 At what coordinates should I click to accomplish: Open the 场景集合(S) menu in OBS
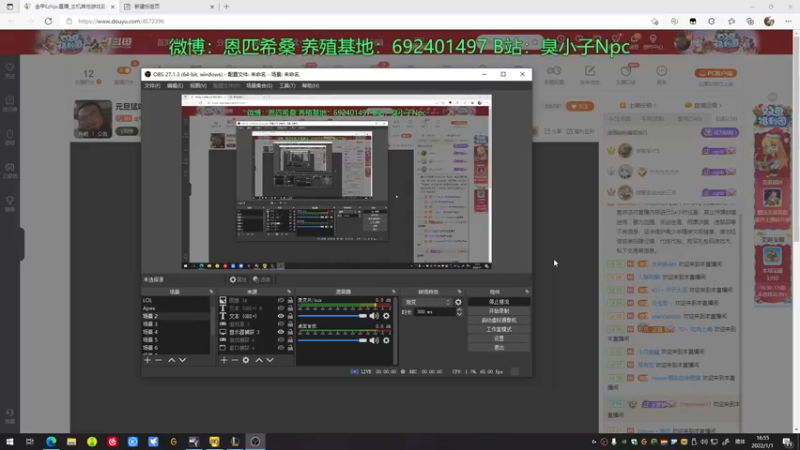click(259, 86)
